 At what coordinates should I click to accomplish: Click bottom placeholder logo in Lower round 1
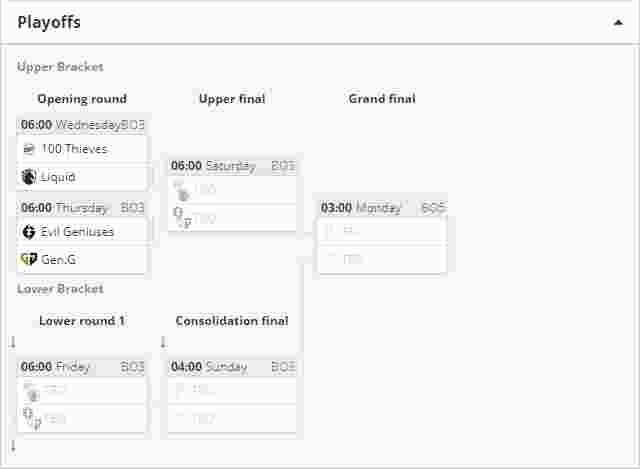point(32,418)
